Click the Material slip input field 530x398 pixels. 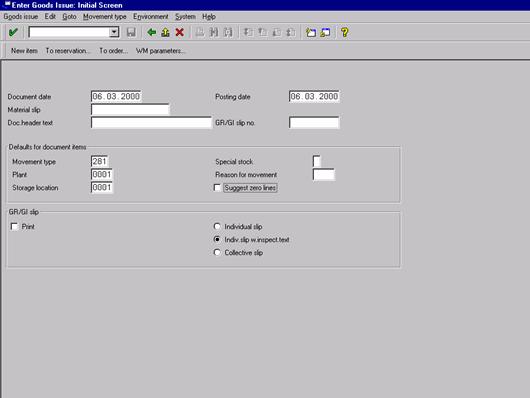[x=130, y=110]
